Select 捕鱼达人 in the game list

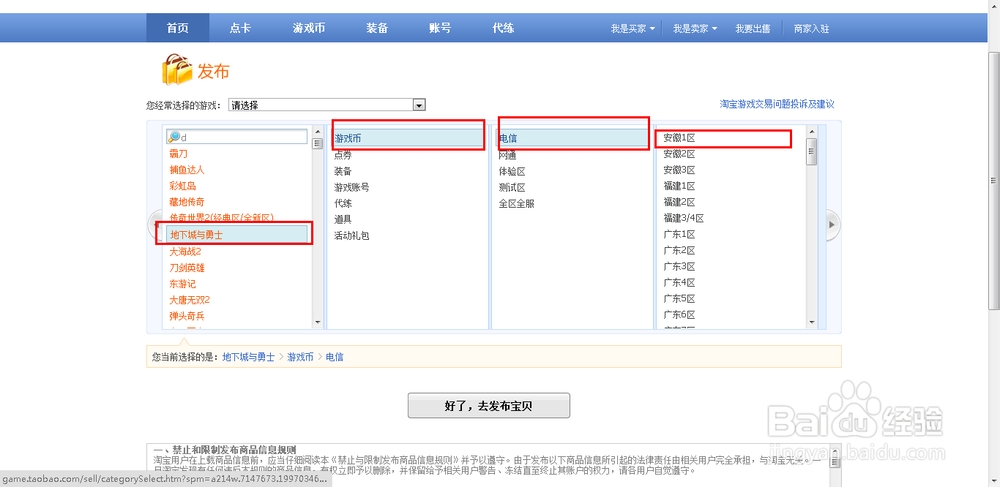point(187,170)
